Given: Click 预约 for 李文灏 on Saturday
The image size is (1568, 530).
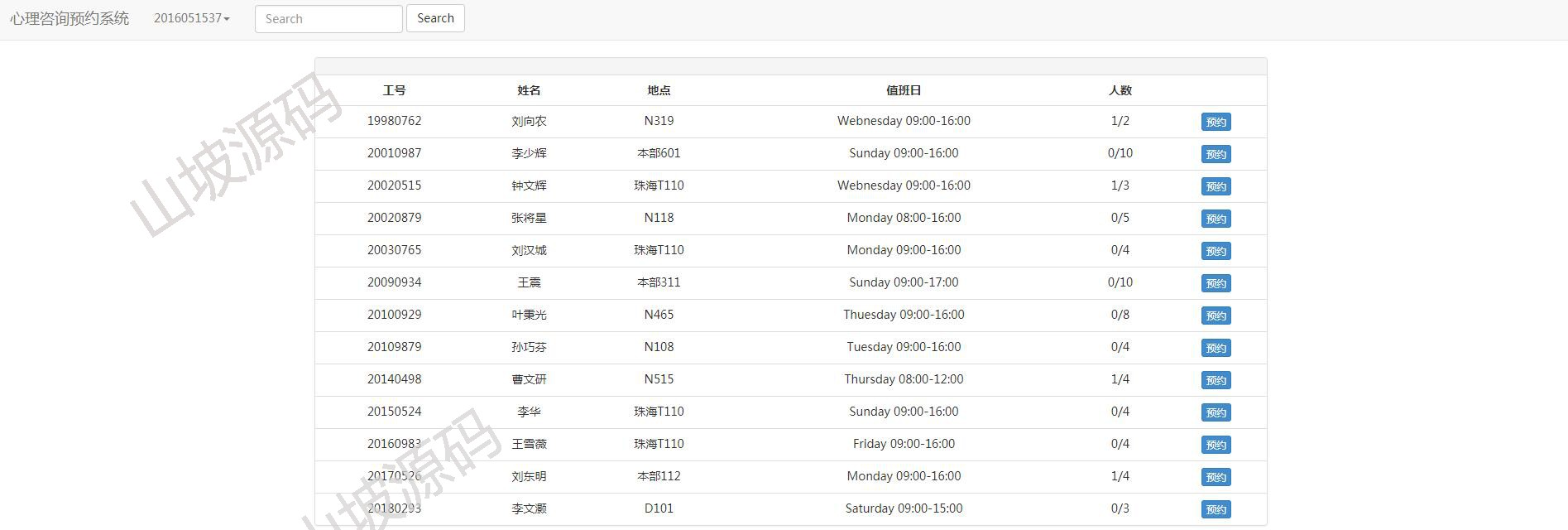Looking at the screenshot, I should (1216, 509).
